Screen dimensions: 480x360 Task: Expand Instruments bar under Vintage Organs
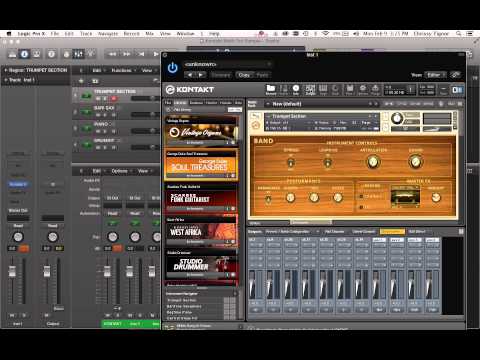[201, 143]
